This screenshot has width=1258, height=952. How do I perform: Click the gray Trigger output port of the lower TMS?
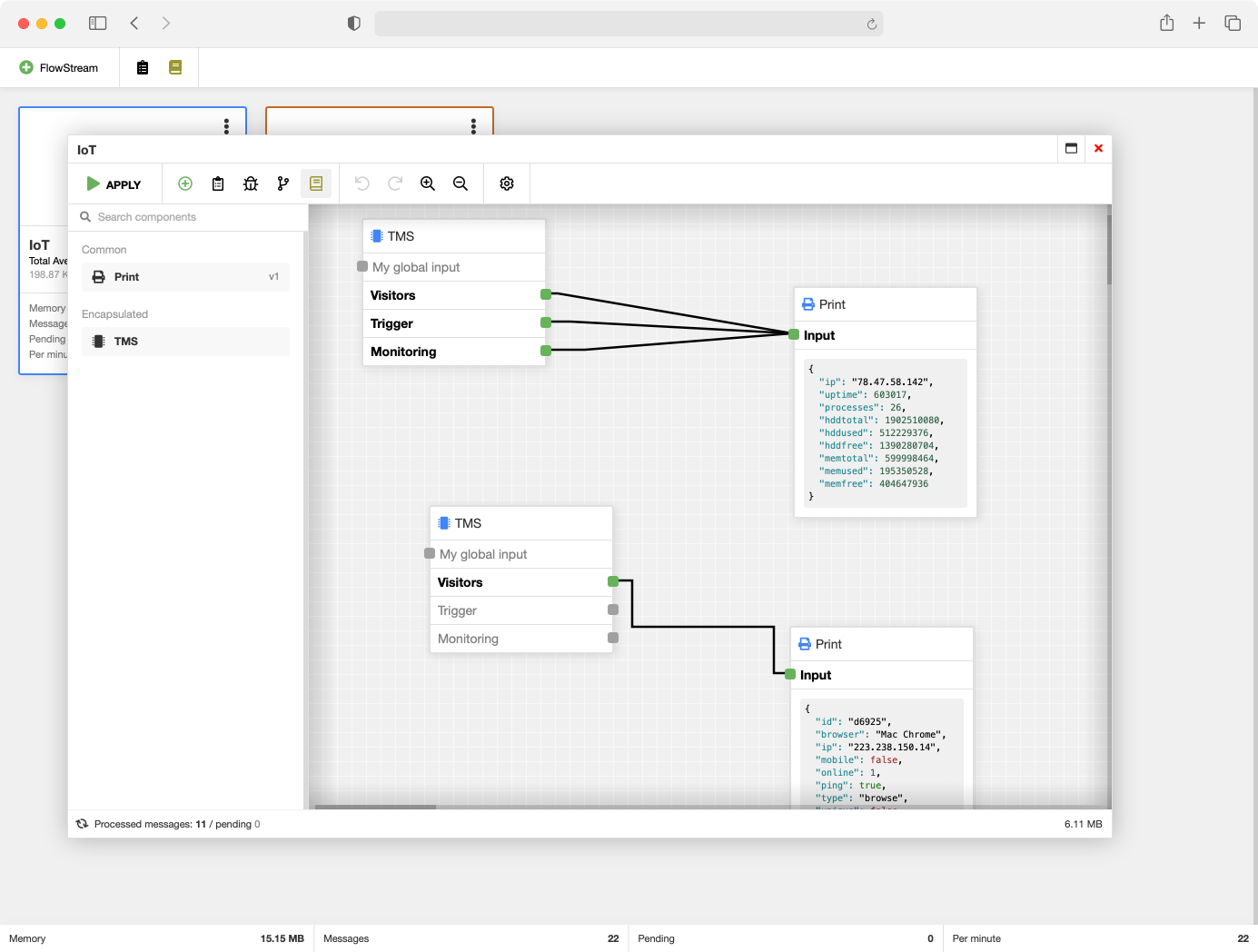[613, 610]
